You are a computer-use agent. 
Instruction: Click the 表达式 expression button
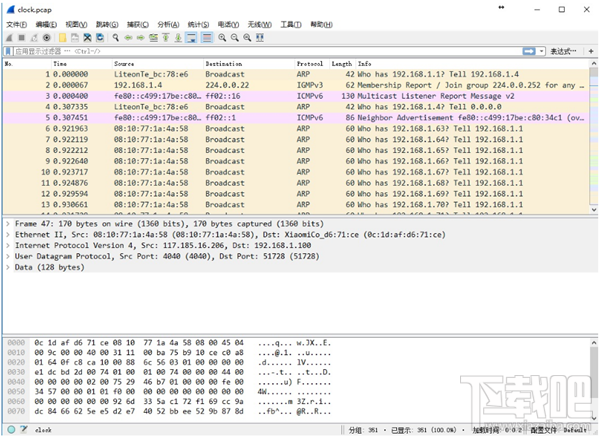click(562, 50)
